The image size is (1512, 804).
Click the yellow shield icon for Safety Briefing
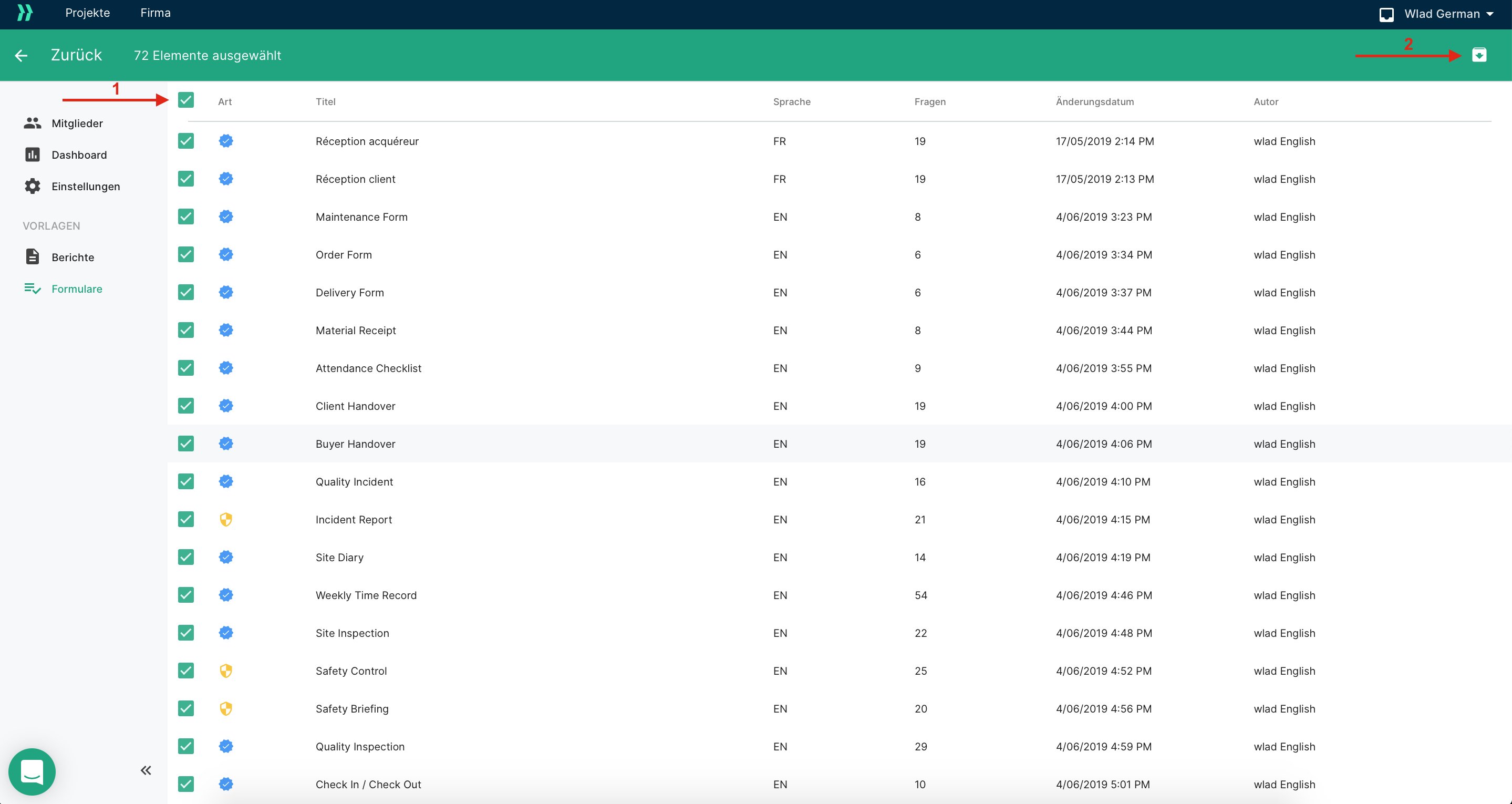(226, 708)
